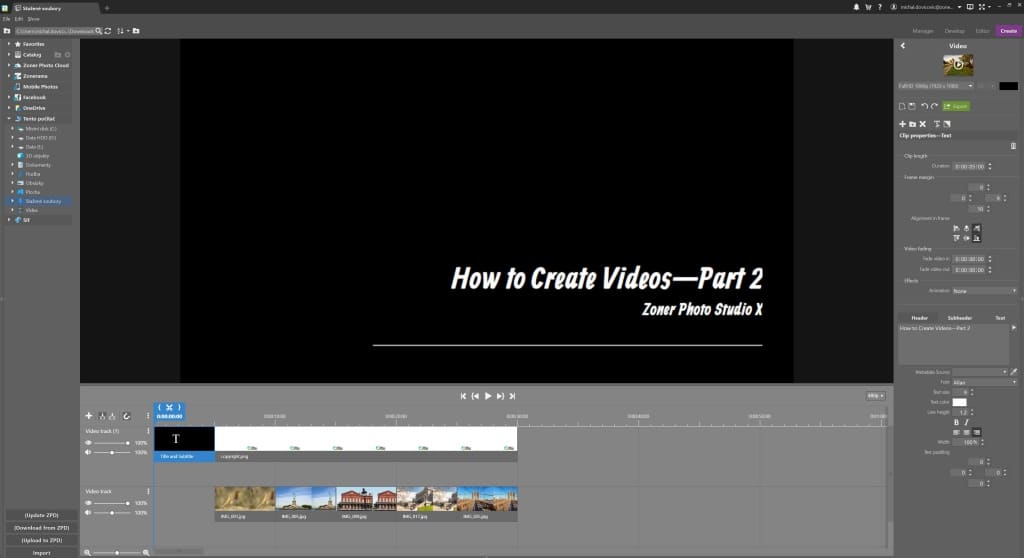Align the header text to the right

tap(977, 433)
